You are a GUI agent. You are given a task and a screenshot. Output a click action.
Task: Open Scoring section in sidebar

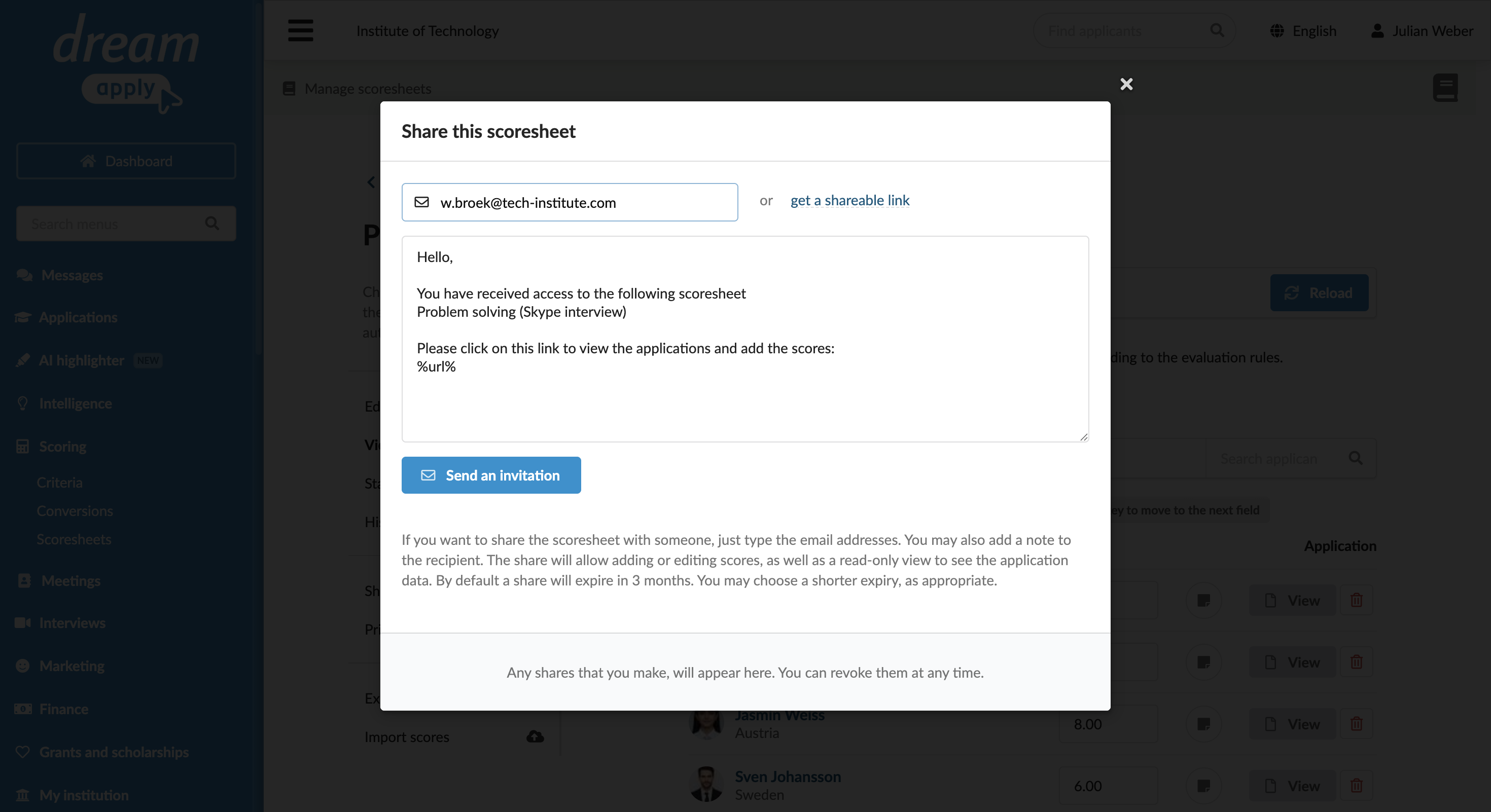pyautogui.click(x=62, y=447)
